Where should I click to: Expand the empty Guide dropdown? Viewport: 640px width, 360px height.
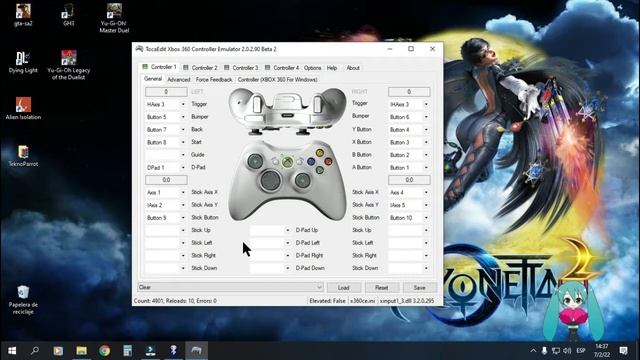pyautogui.click(x=183, y=155)
